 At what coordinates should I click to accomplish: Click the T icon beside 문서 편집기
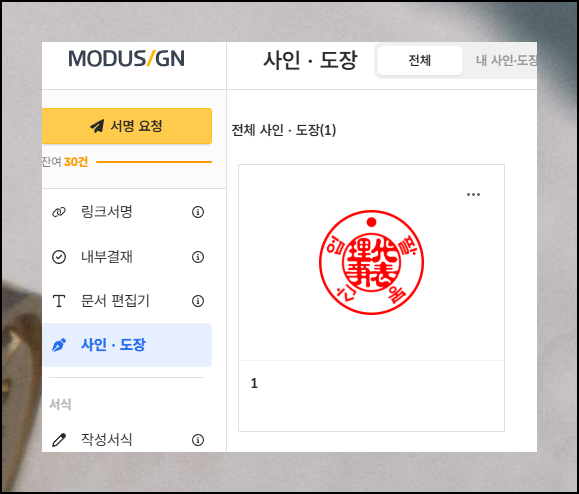coord(59,301)
